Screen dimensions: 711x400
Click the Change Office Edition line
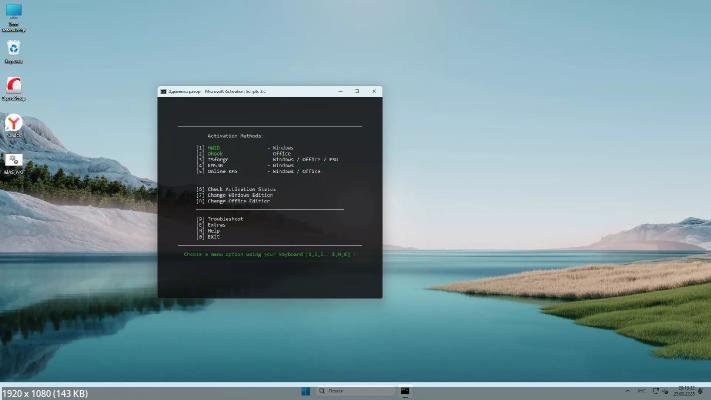point(233,201)
